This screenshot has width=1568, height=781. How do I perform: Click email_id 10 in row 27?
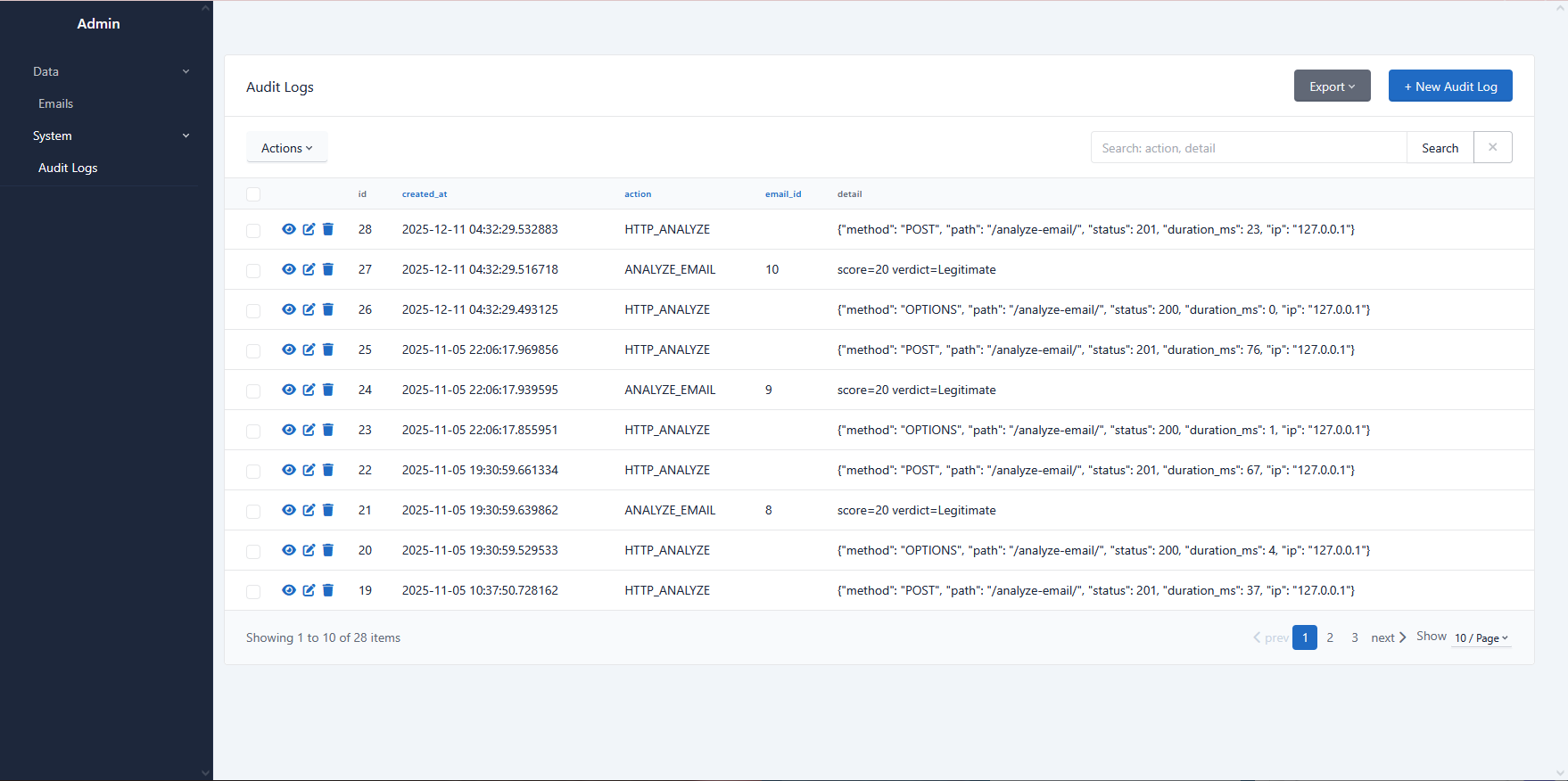[772, 269]
